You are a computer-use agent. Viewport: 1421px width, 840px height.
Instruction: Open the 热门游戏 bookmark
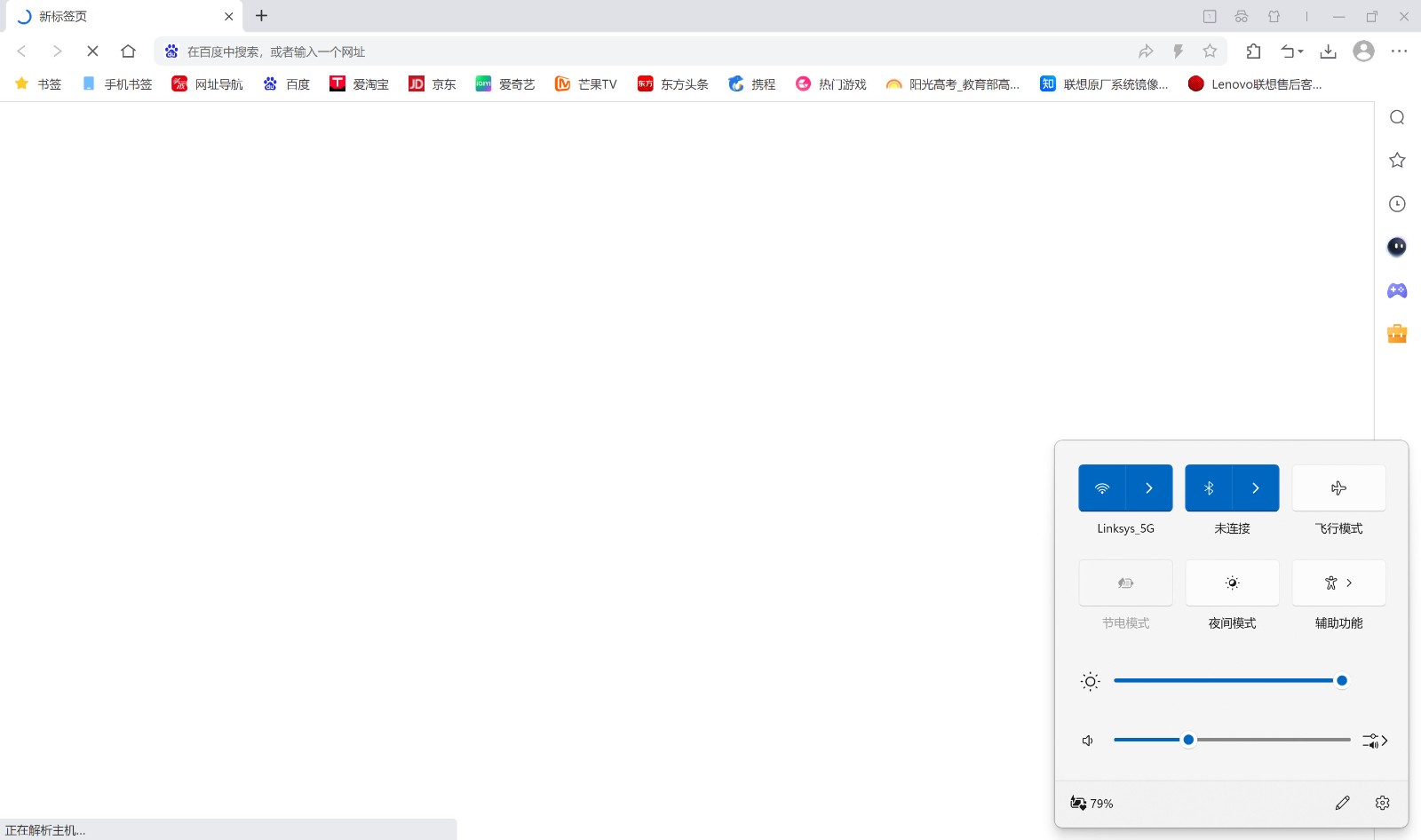pos(830,83)
